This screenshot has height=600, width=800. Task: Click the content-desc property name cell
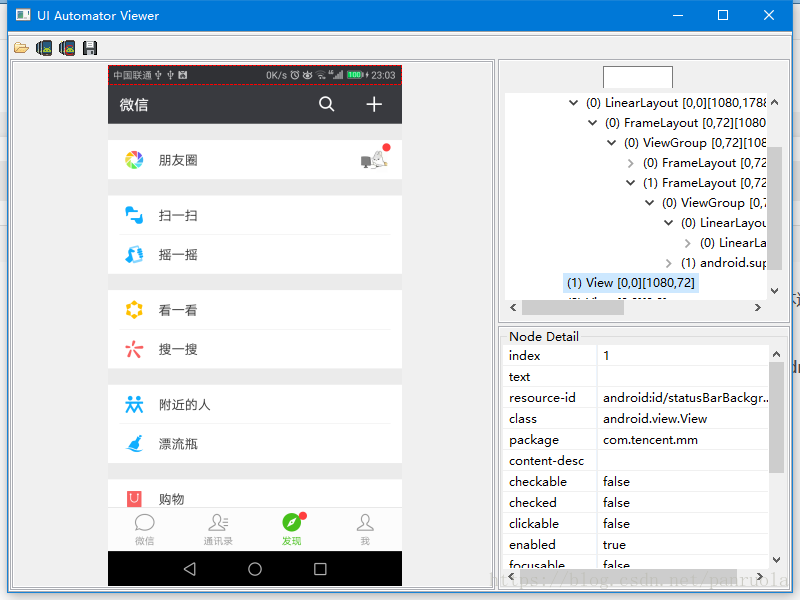pyautogui.click(x=550, y=461)
